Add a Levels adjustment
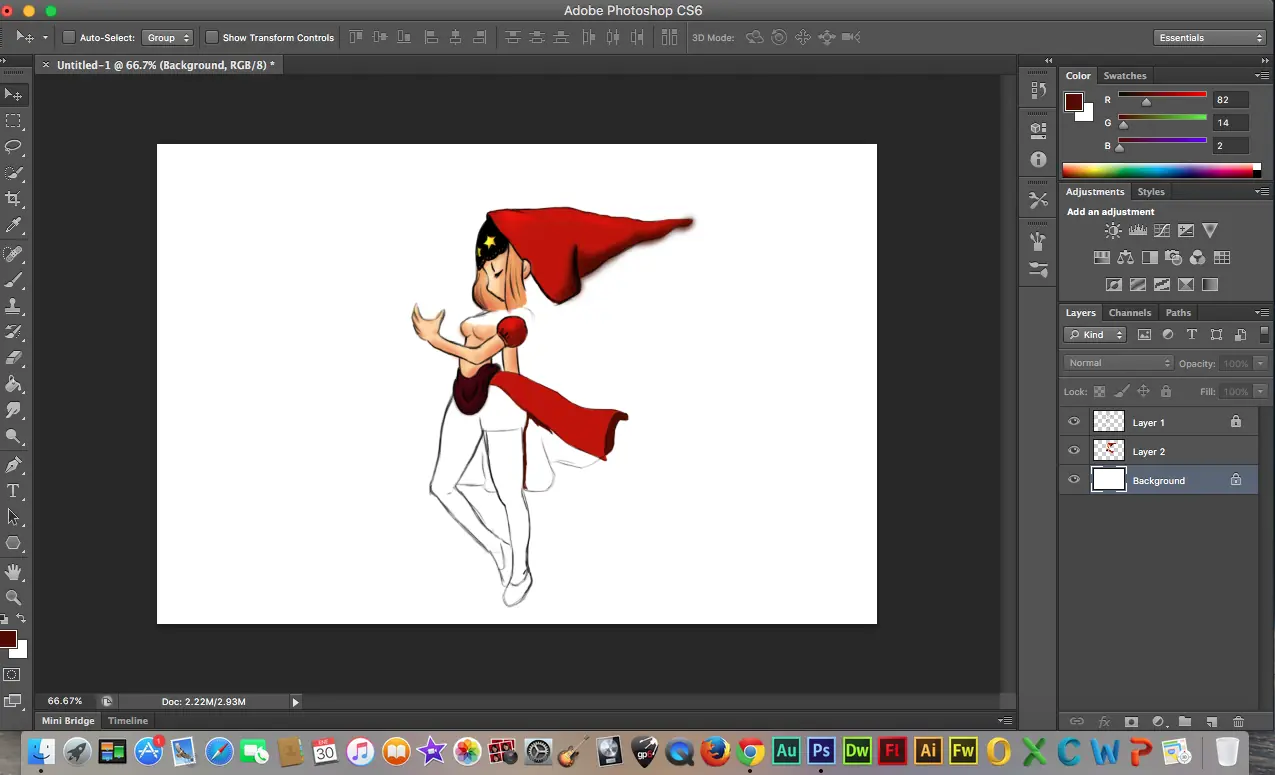Viewport: 1275px width, 775px height. pyautogui.click(x=1137, y=231)
